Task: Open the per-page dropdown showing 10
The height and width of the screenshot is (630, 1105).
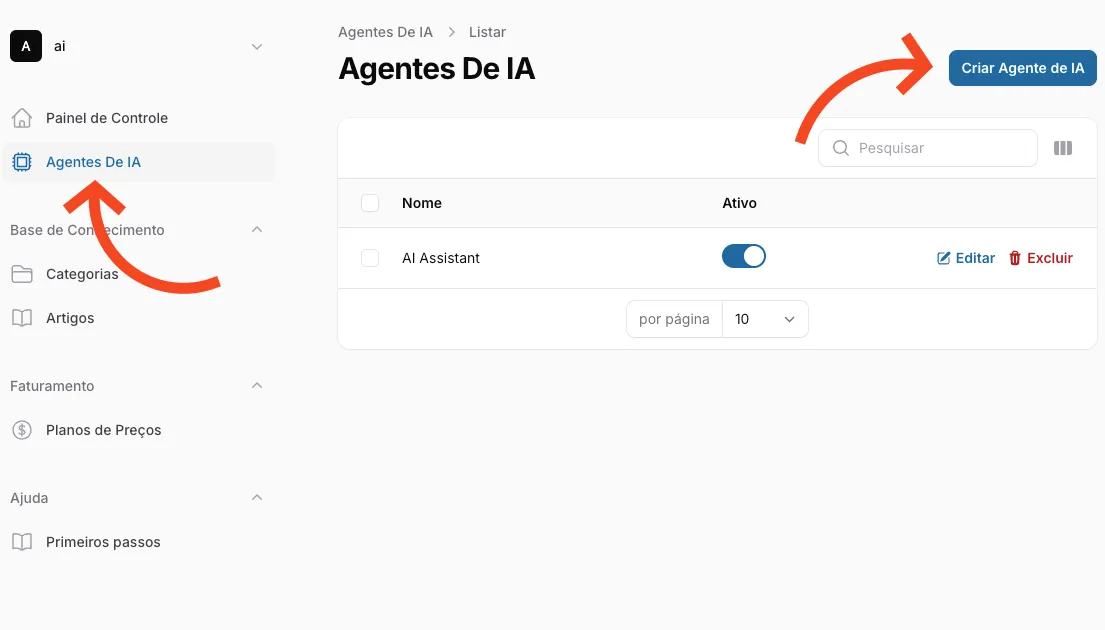Action: coord(765,319)
